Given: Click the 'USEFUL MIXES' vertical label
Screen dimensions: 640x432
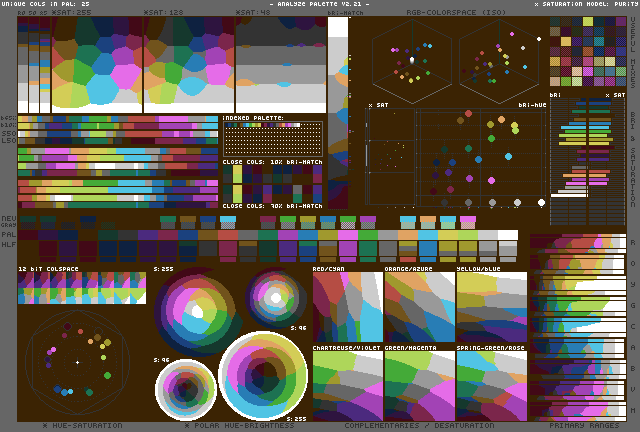Looking at the screenshot, I should pyautogui.click(x=633, y=52).
